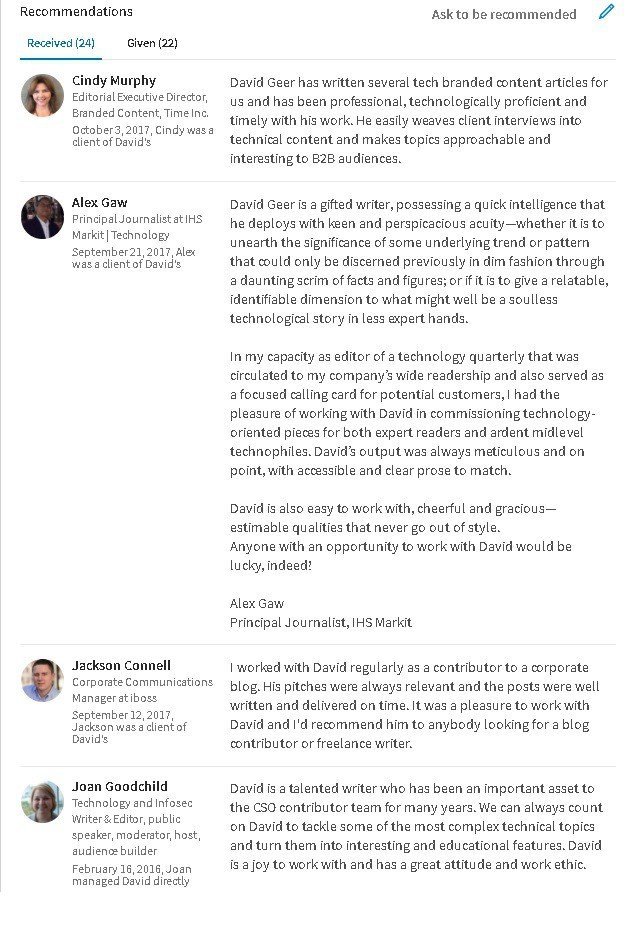Open Cindy Murphy's name link
This screenshot has width=635, height=925.
coord(114,81)
